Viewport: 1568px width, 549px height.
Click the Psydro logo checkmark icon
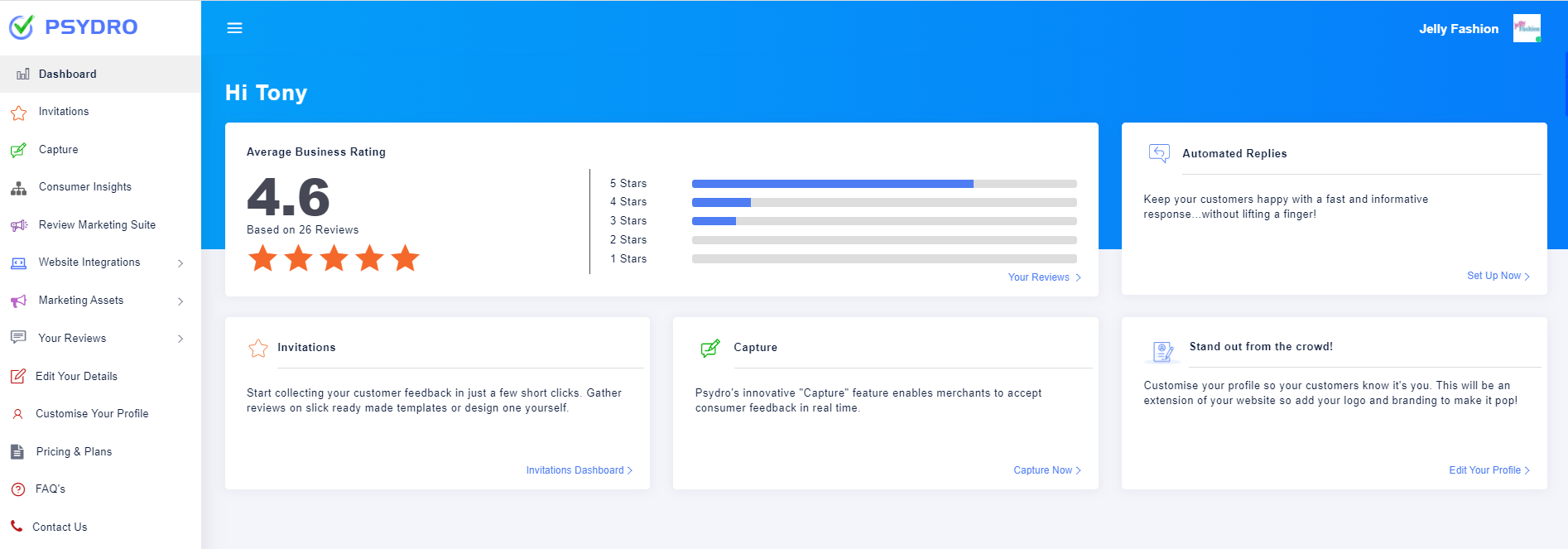point(21,27)
